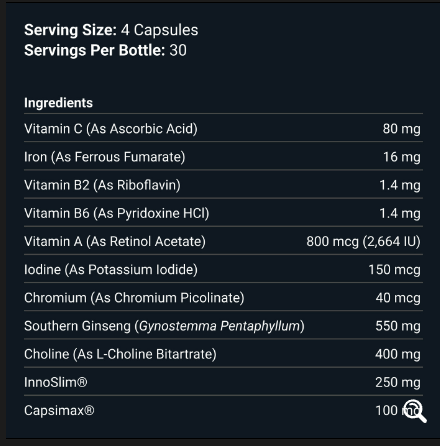Viewport: 440px width, 446px height.
Task: Click the Iron (As Ferrous Fumarate) row
Action: click(x=223, y=157)
